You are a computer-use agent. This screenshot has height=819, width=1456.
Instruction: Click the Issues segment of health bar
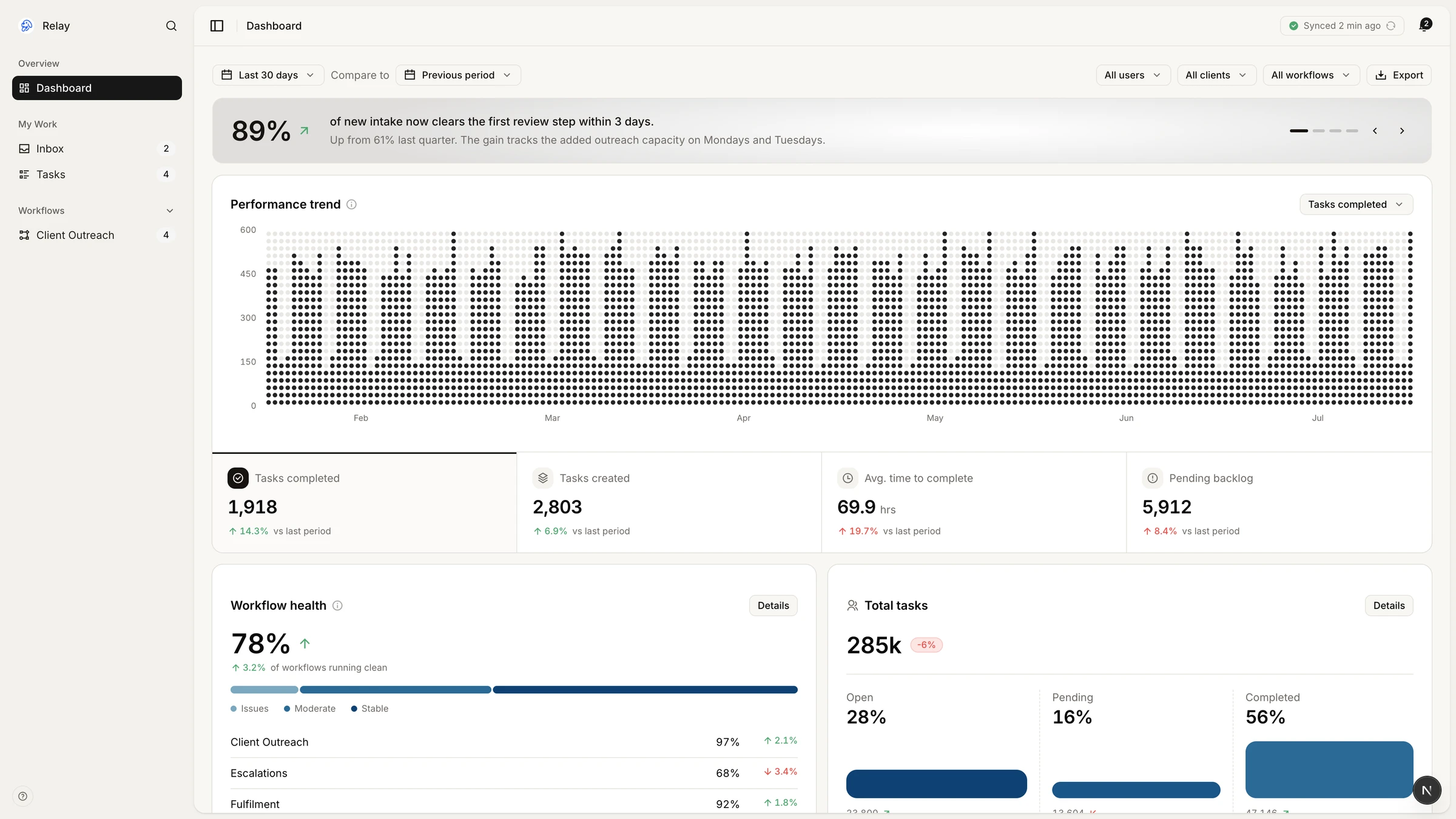tap(265, 690)
